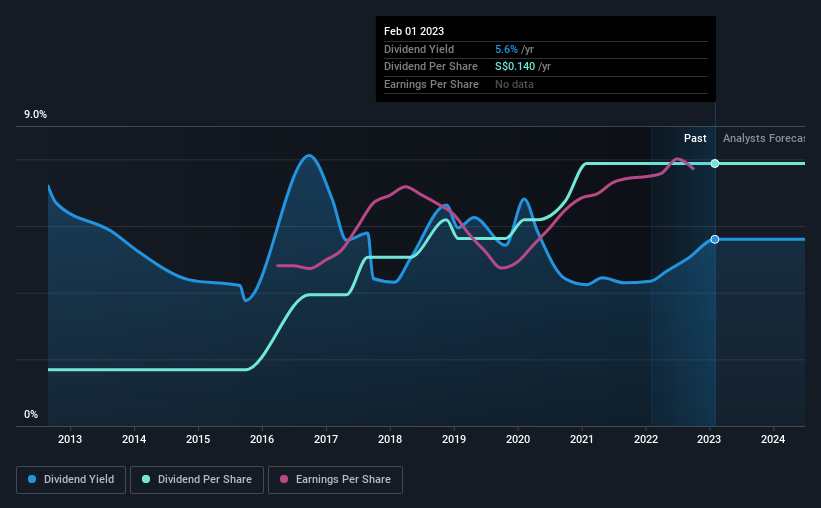Viewport: 821px width, 508px height.
Task: Click the 9.0% y-axis label
Action: 35,115
